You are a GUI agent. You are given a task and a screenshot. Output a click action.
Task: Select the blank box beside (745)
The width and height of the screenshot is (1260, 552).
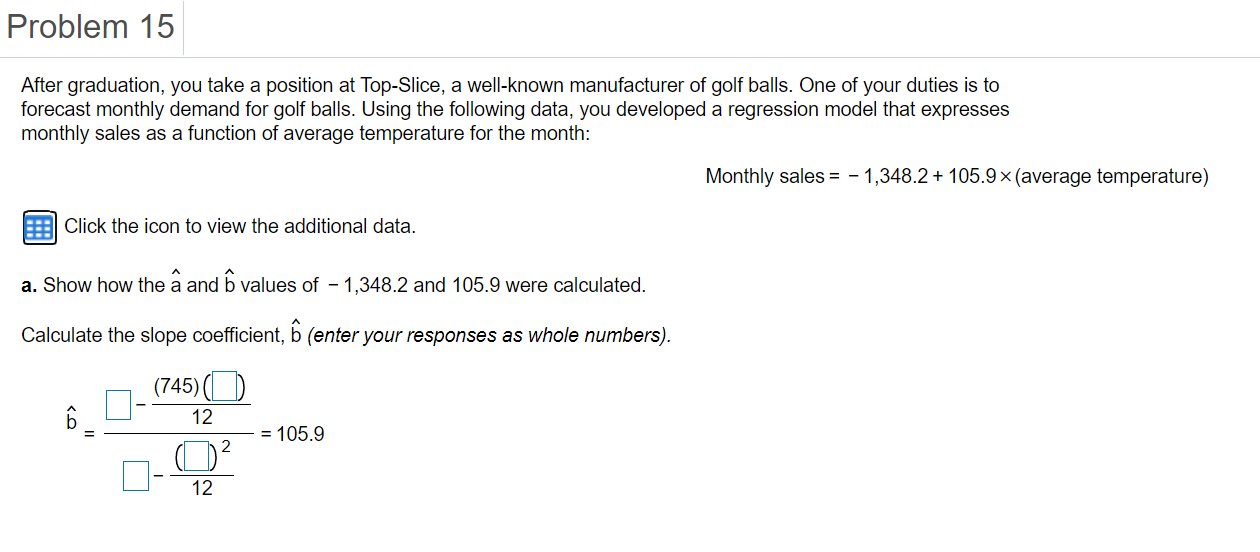(x=225, y=384)
